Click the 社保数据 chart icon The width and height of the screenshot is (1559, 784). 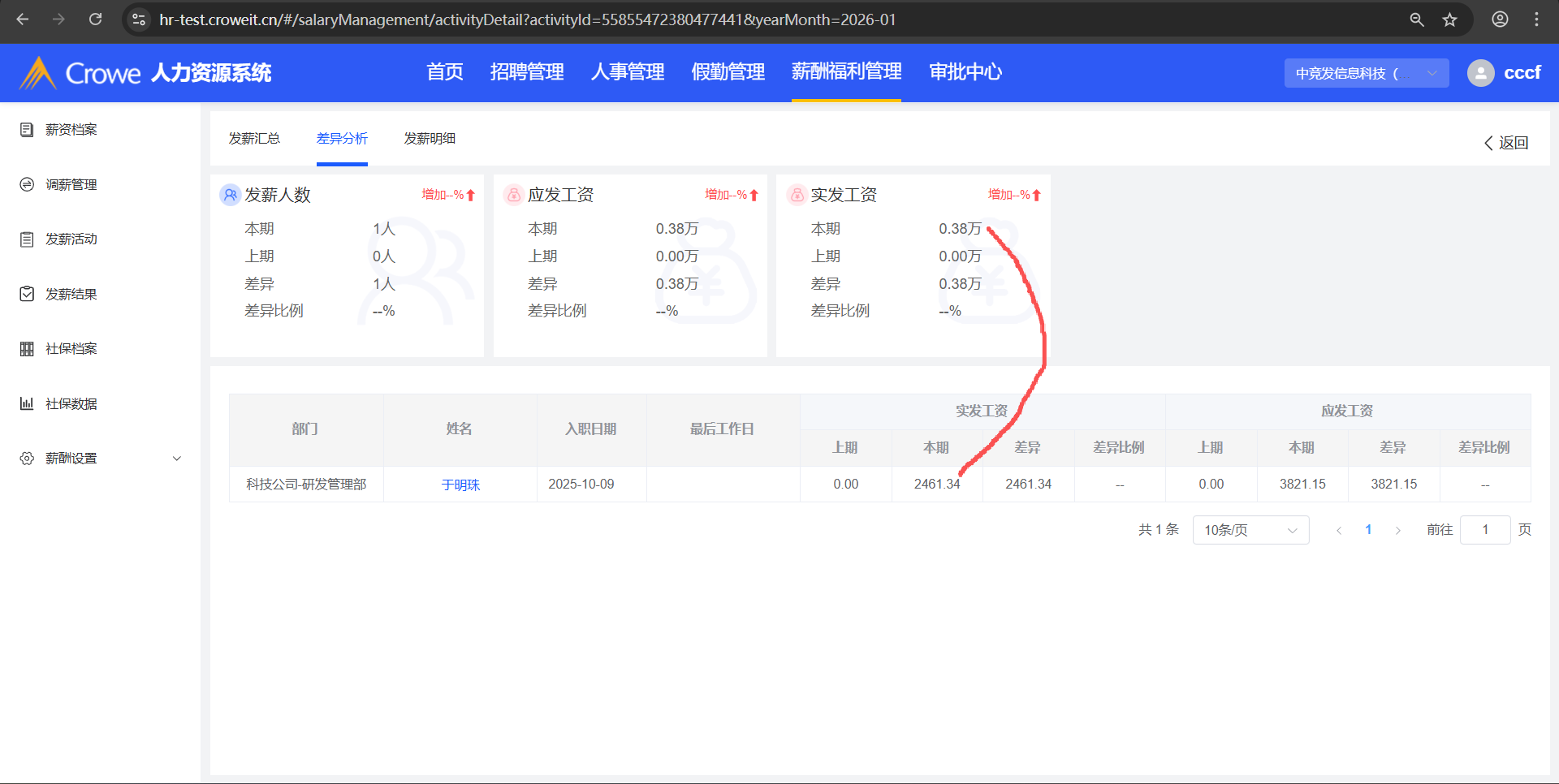click(27, 403)
